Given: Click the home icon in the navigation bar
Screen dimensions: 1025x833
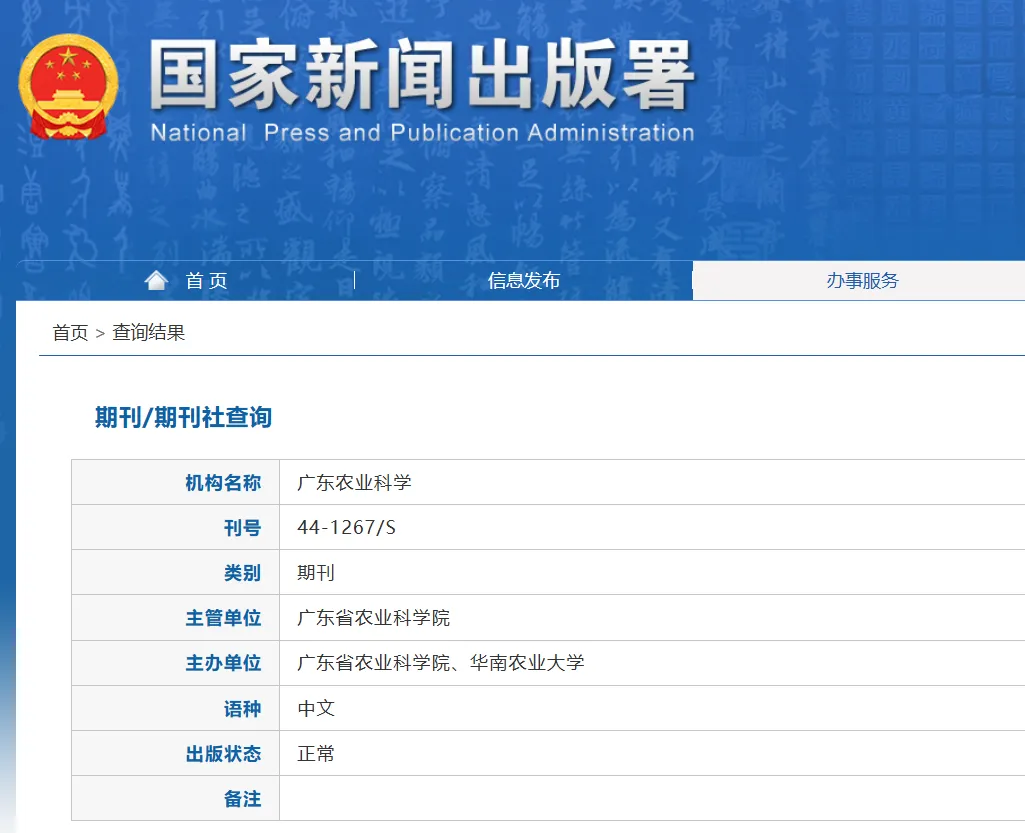Looking at the screenshot, I should point(156,280).
